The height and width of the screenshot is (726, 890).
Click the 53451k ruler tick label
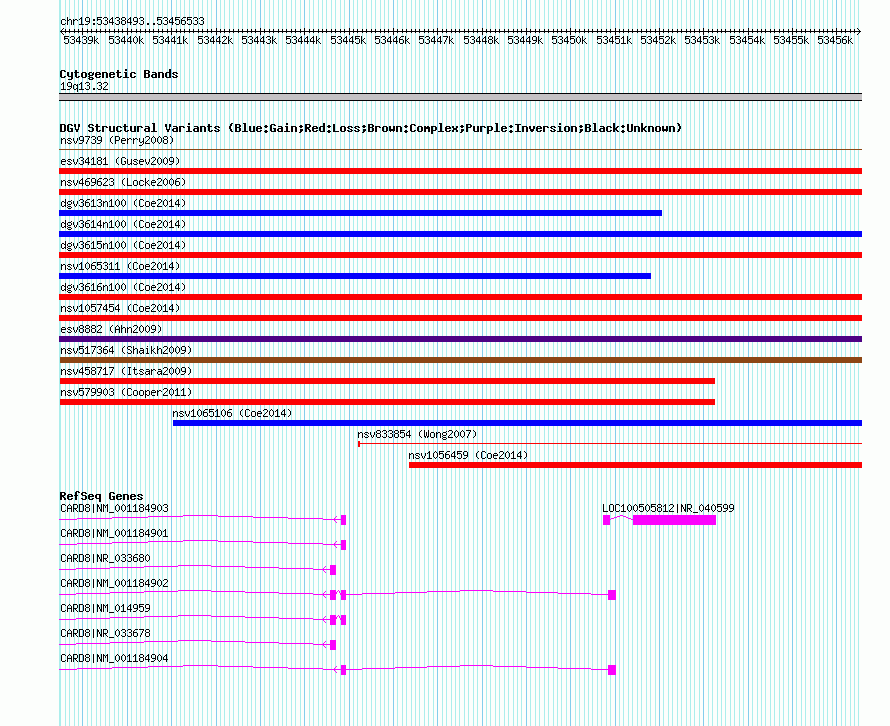(x=614, y=40)
